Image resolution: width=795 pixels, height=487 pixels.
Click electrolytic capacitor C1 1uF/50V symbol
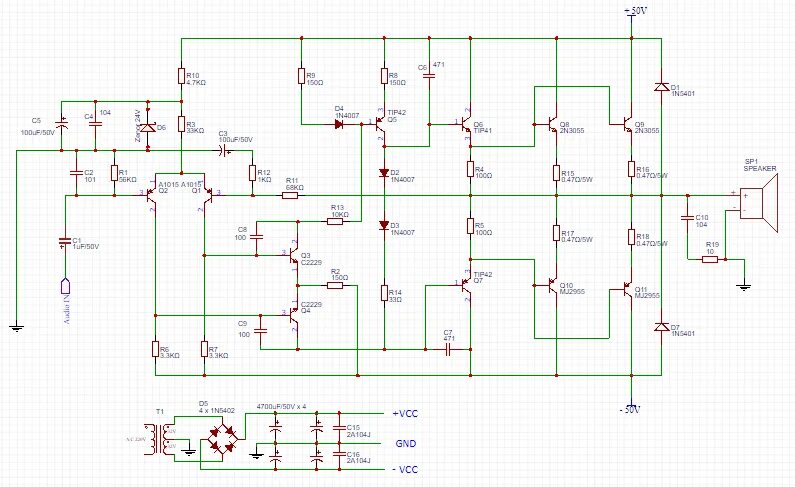pos(65,242)
